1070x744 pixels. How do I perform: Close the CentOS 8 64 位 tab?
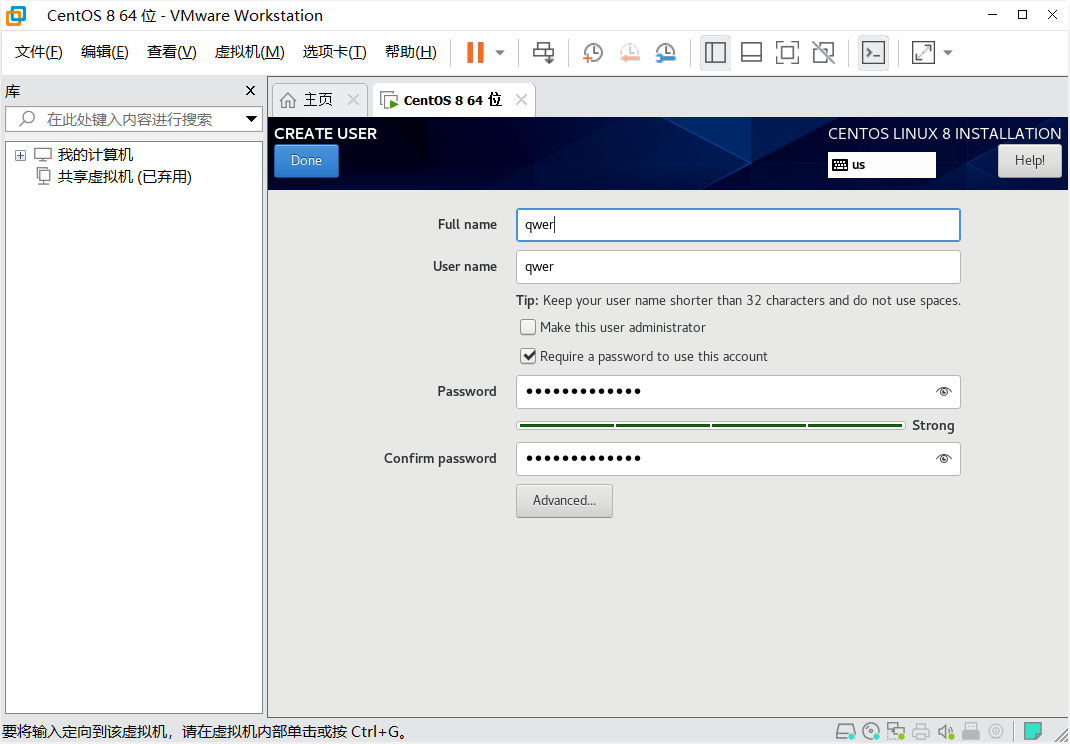521,100
